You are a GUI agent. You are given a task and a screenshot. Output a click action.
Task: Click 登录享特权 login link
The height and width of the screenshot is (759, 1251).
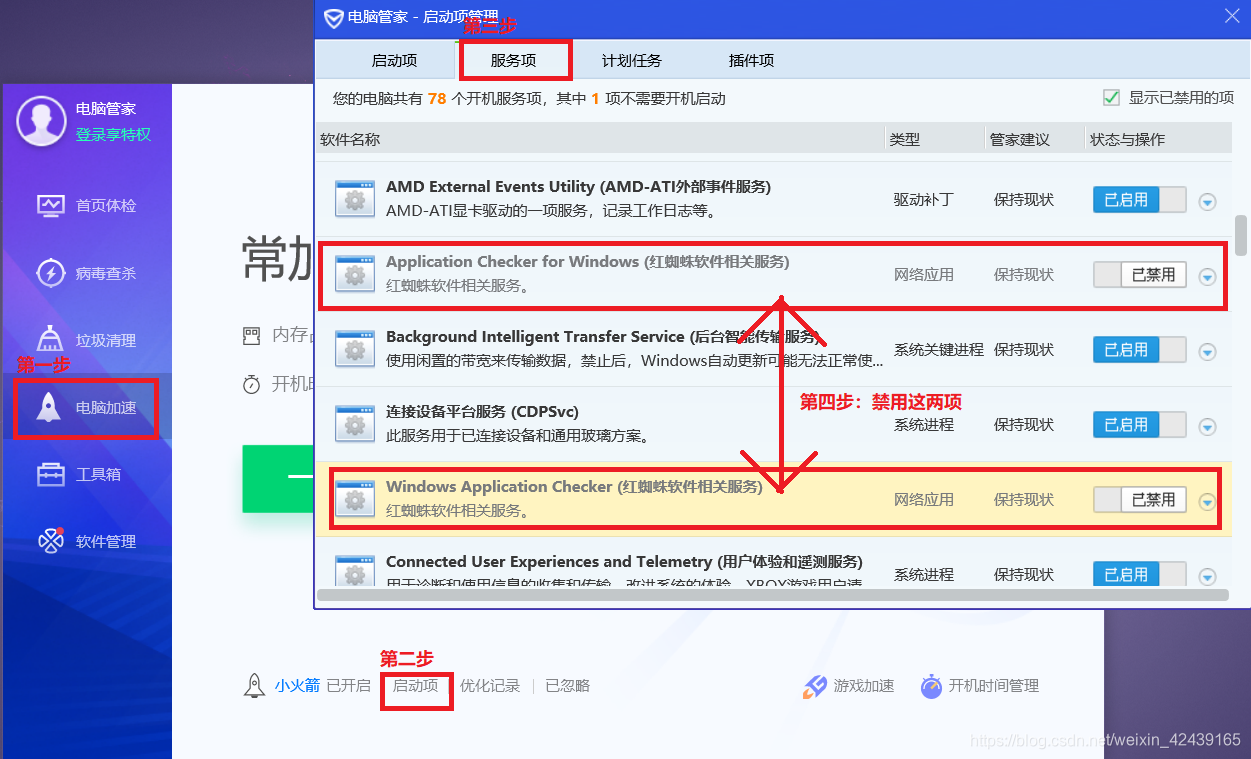point(113,134)
